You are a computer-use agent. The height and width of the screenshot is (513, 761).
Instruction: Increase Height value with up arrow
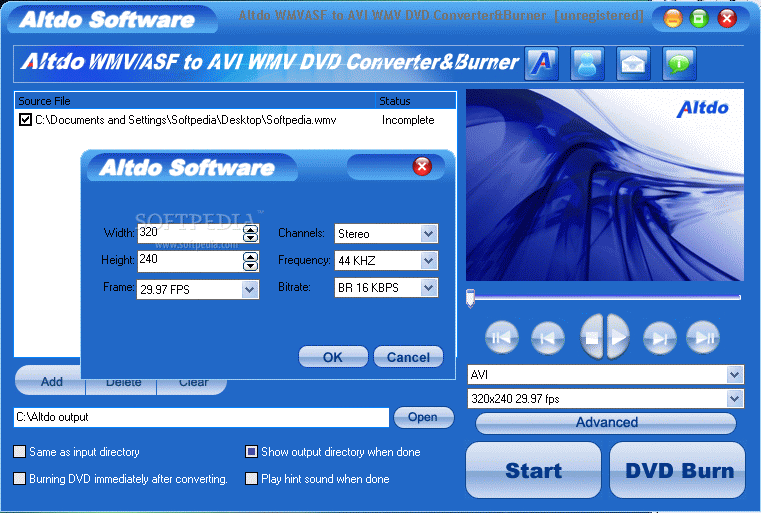click(x=250, y=257)
